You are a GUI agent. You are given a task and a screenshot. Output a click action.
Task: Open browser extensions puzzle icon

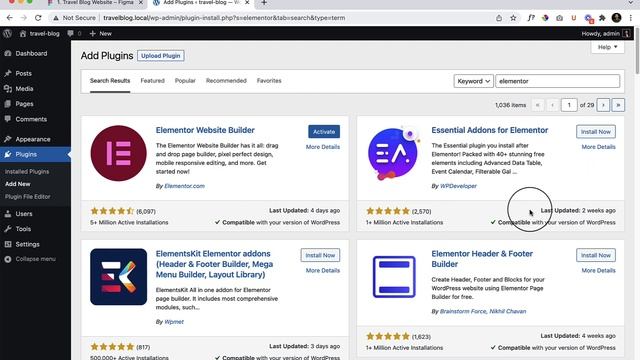(602, 18)
